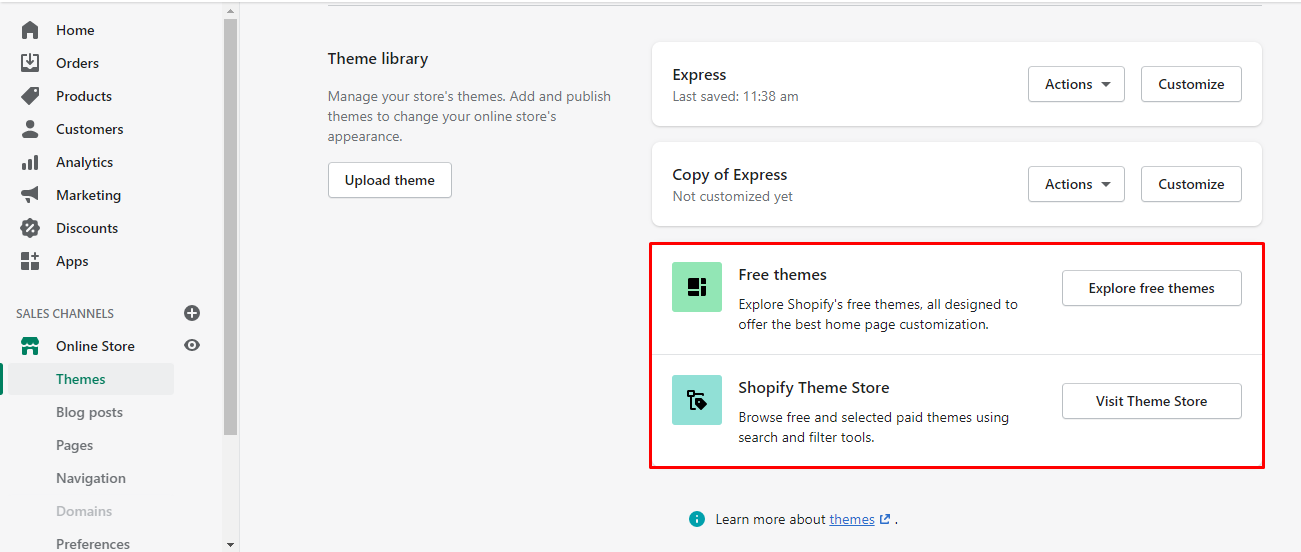Viewport: 1301px width, 552px height.
Task: Go to Navigation in Online Store menu
Action: tap(91, 478)
